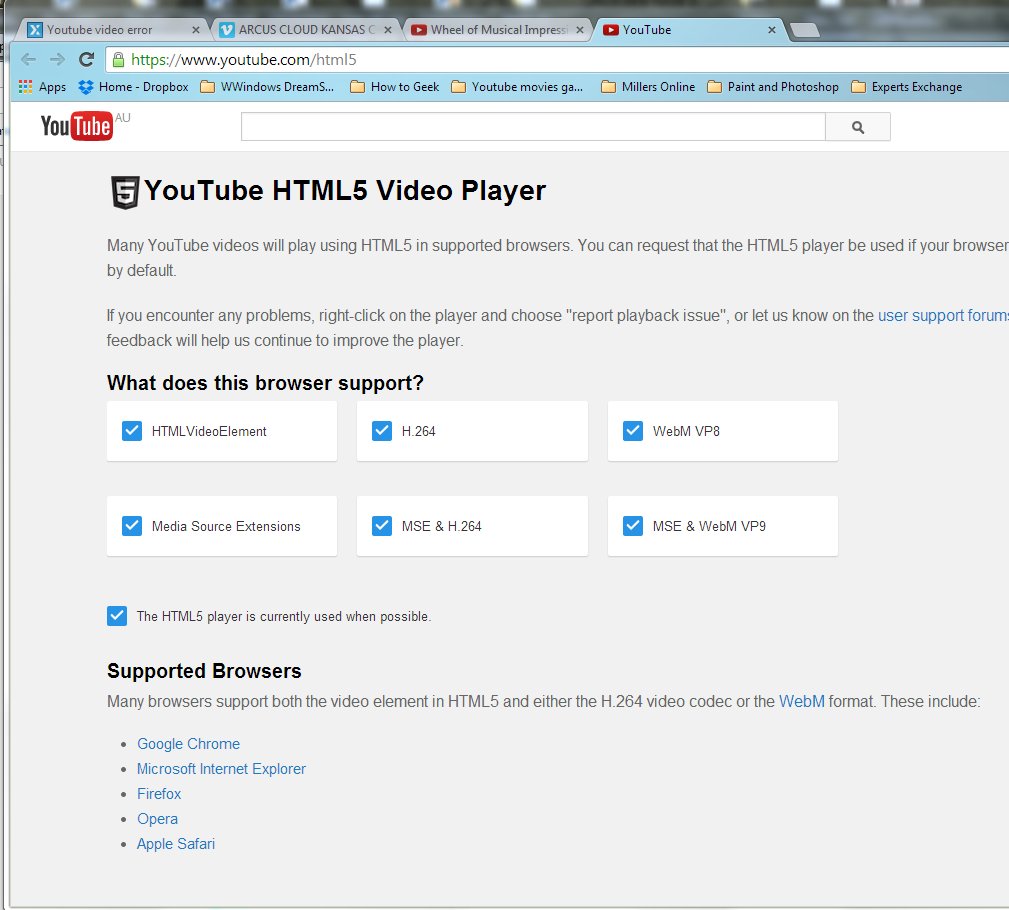Click the H.264 checkbox
The width and height of the screenshot is (1009, 910).
(x=382, y=431)
